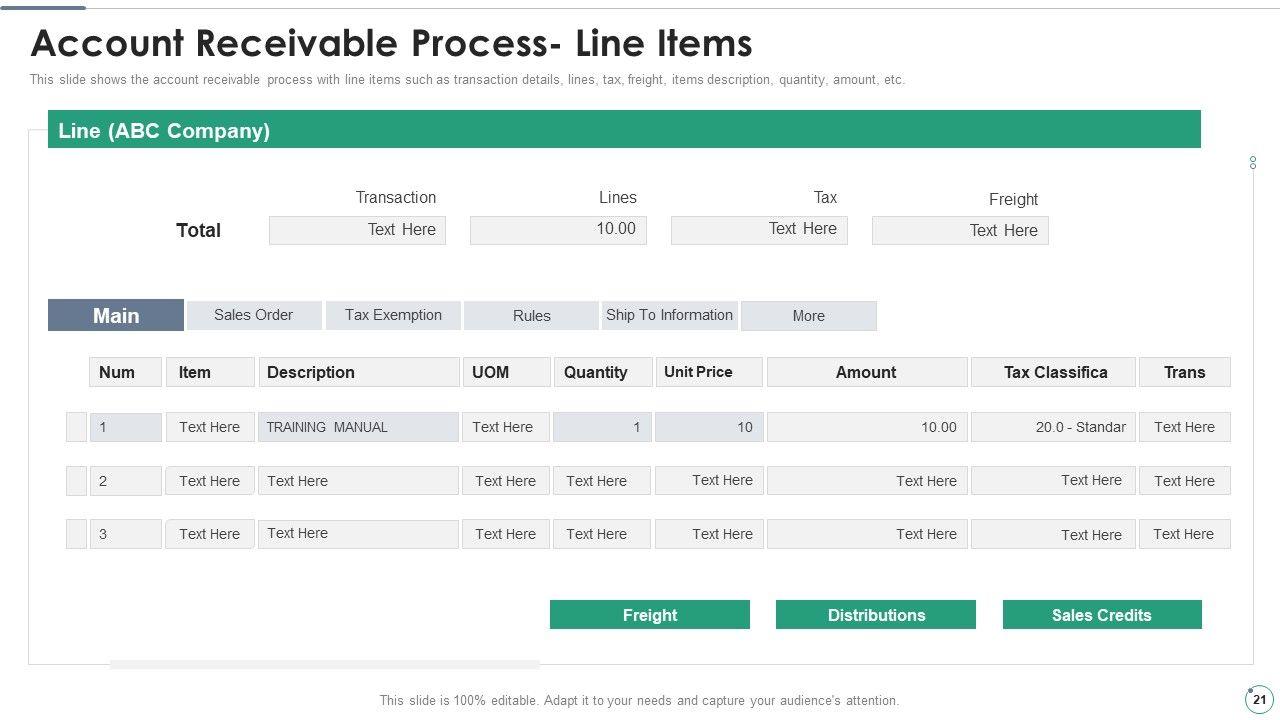Go to the Tax Exemption tab
The height and width of the screenshot is (720, 1280).
click(x=393, y=315)
